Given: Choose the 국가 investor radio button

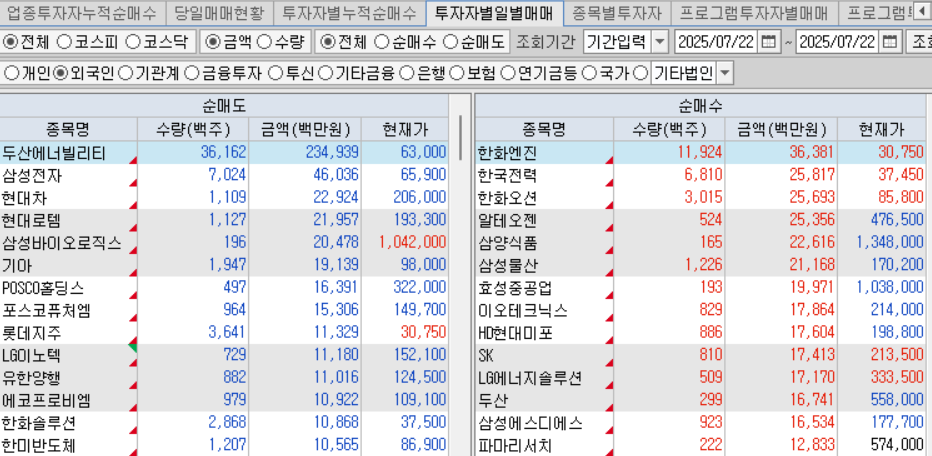Looking at the screenshot, I should 588,74.
